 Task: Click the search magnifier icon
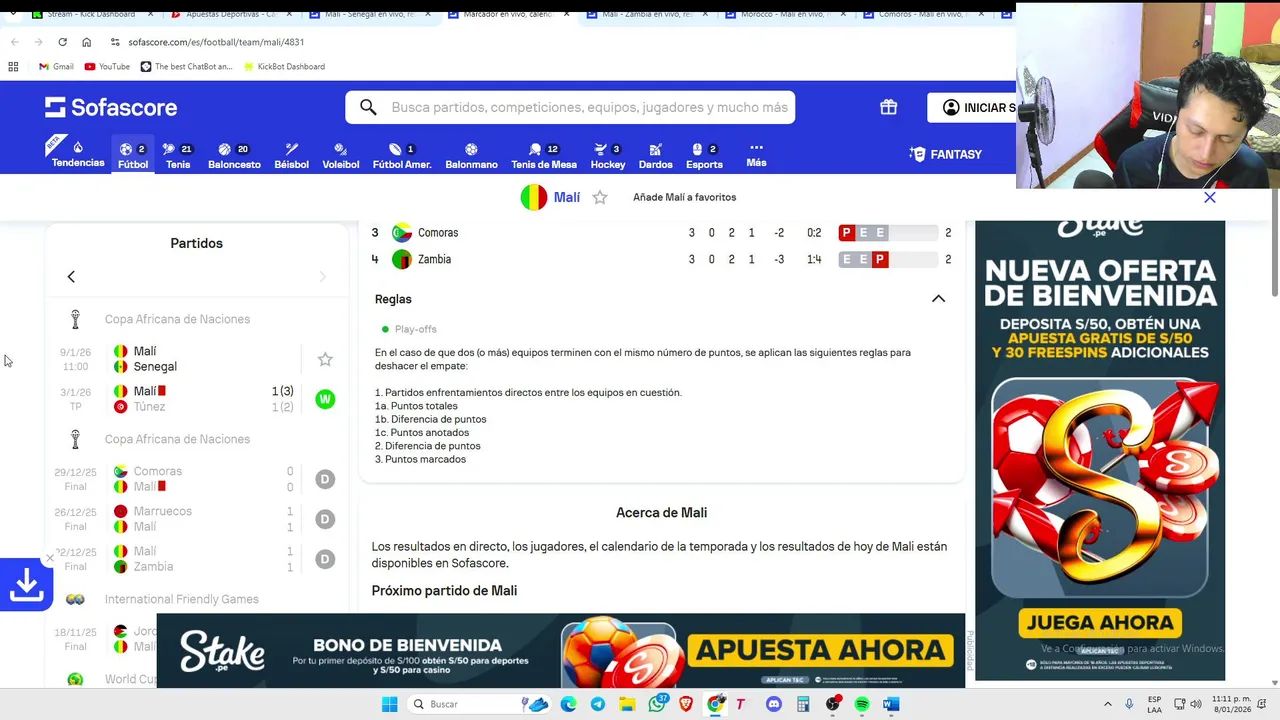(x=368, y=107)
